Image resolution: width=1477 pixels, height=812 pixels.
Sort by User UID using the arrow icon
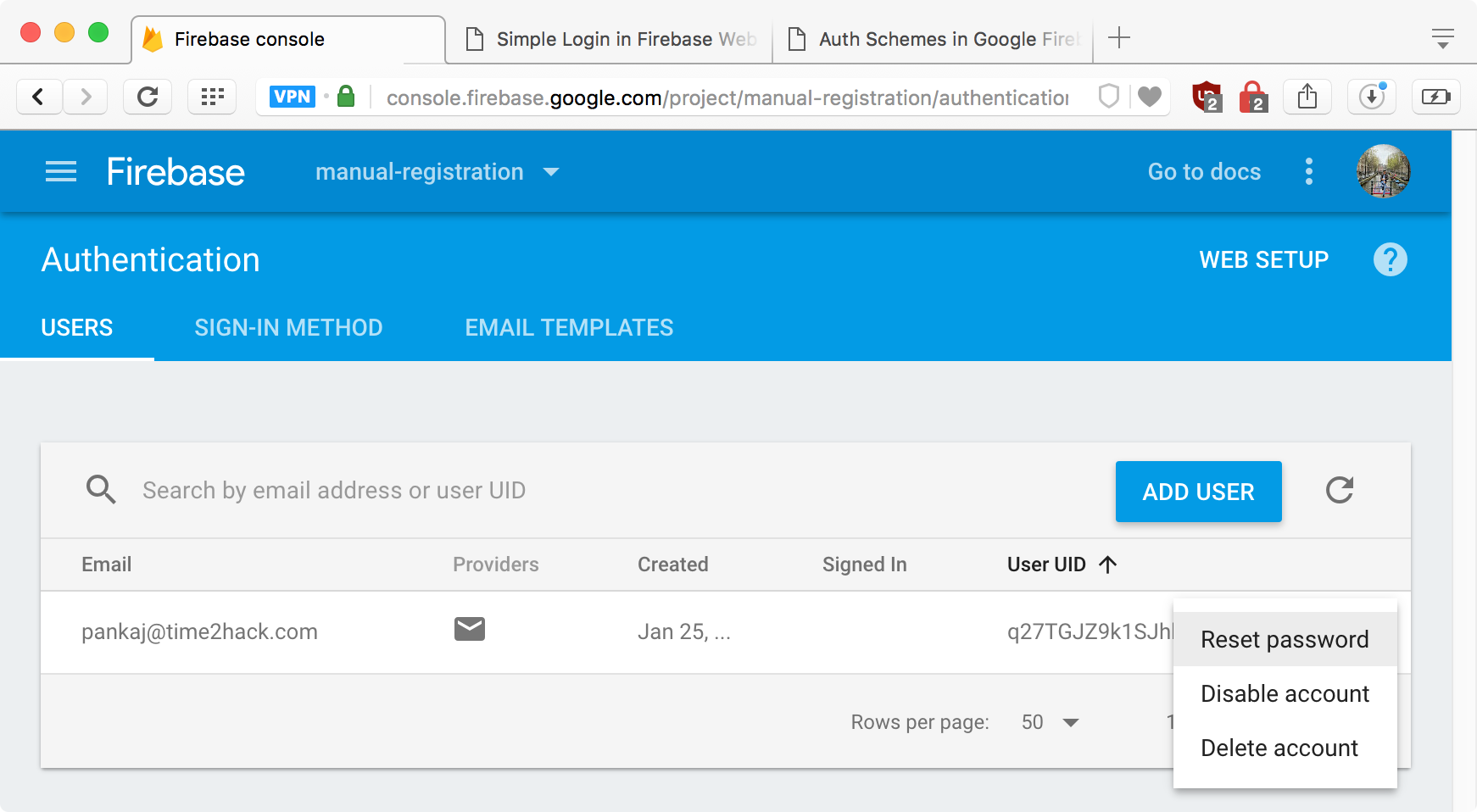coord(1108,565)
